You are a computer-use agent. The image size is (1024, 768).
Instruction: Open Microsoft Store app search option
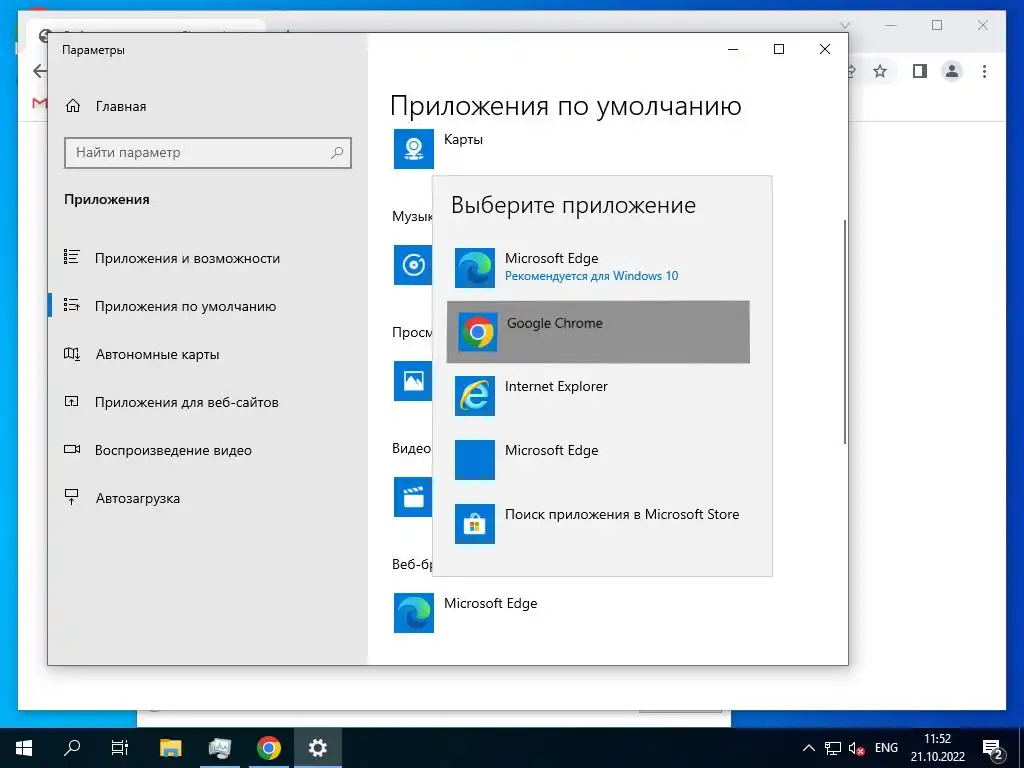598,524
